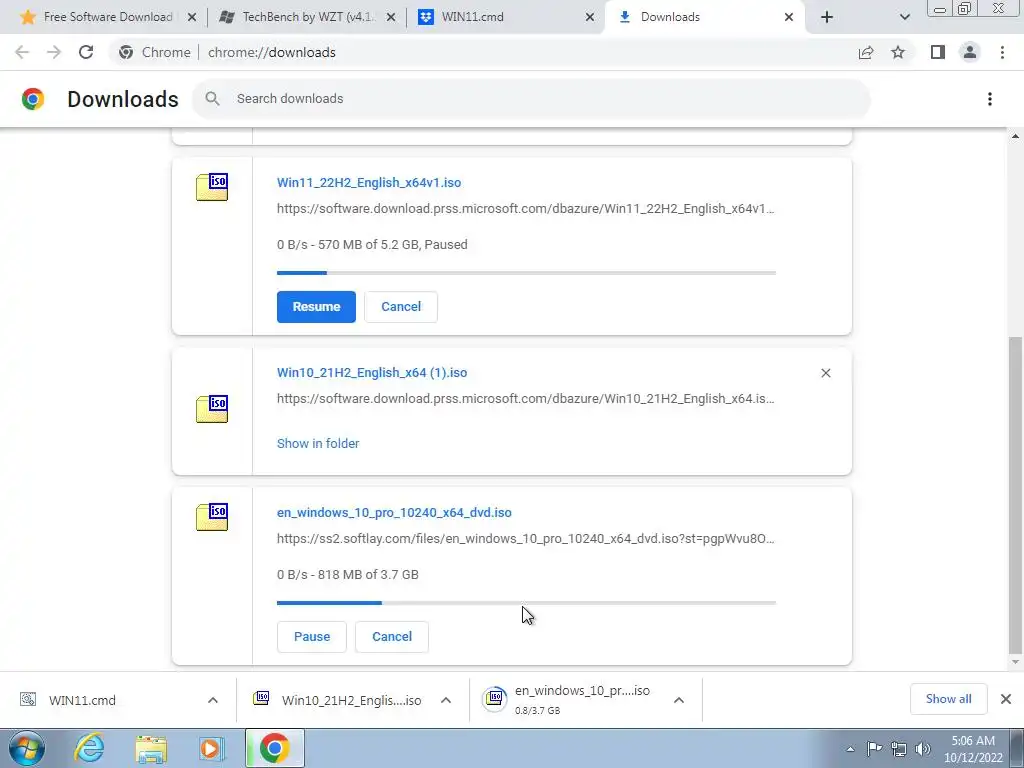The image size is (1024, 768).
Task: Click the network tray icon
Action: point(899,749)
